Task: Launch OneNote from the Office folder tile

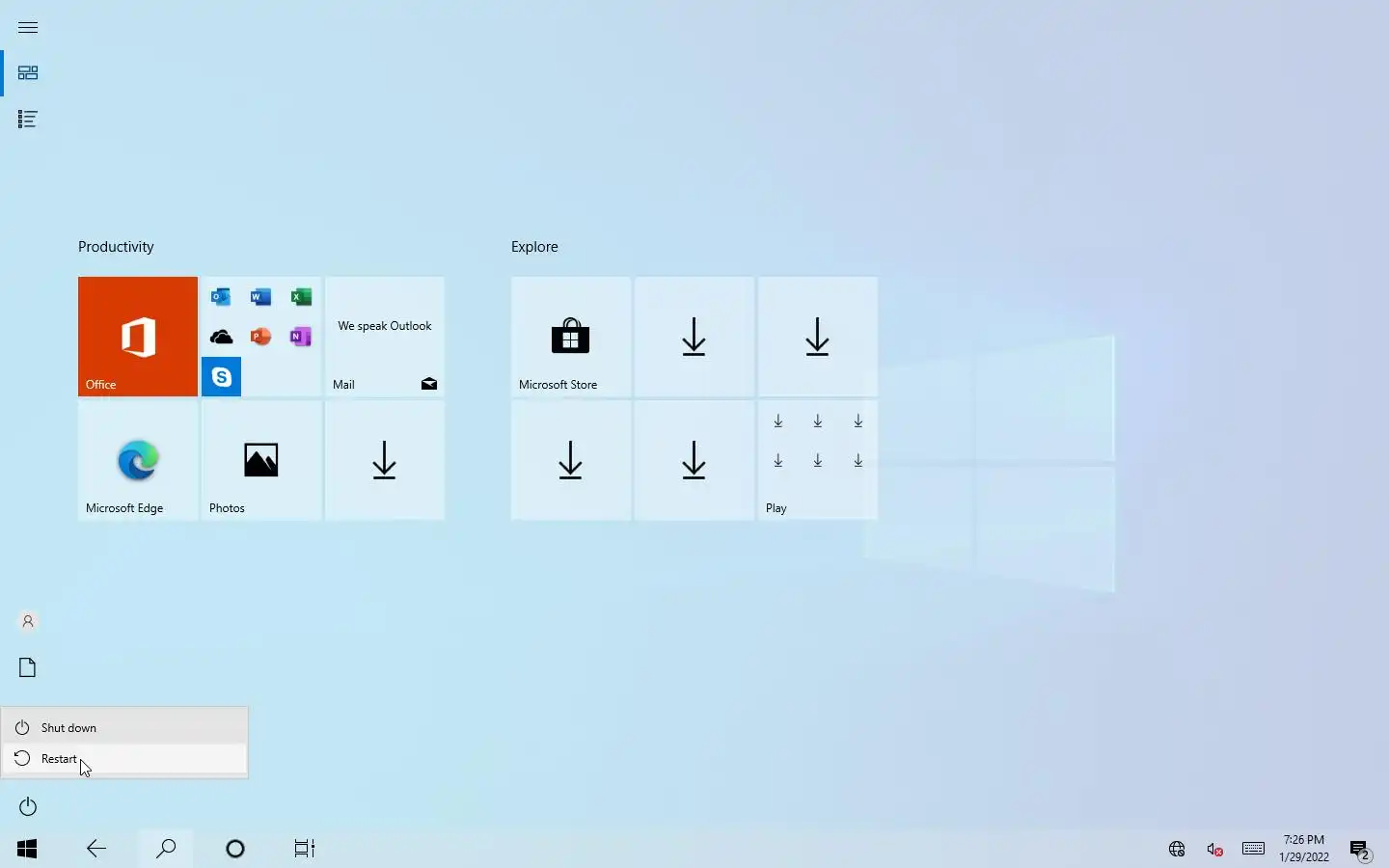Action: tap(301, 337)
